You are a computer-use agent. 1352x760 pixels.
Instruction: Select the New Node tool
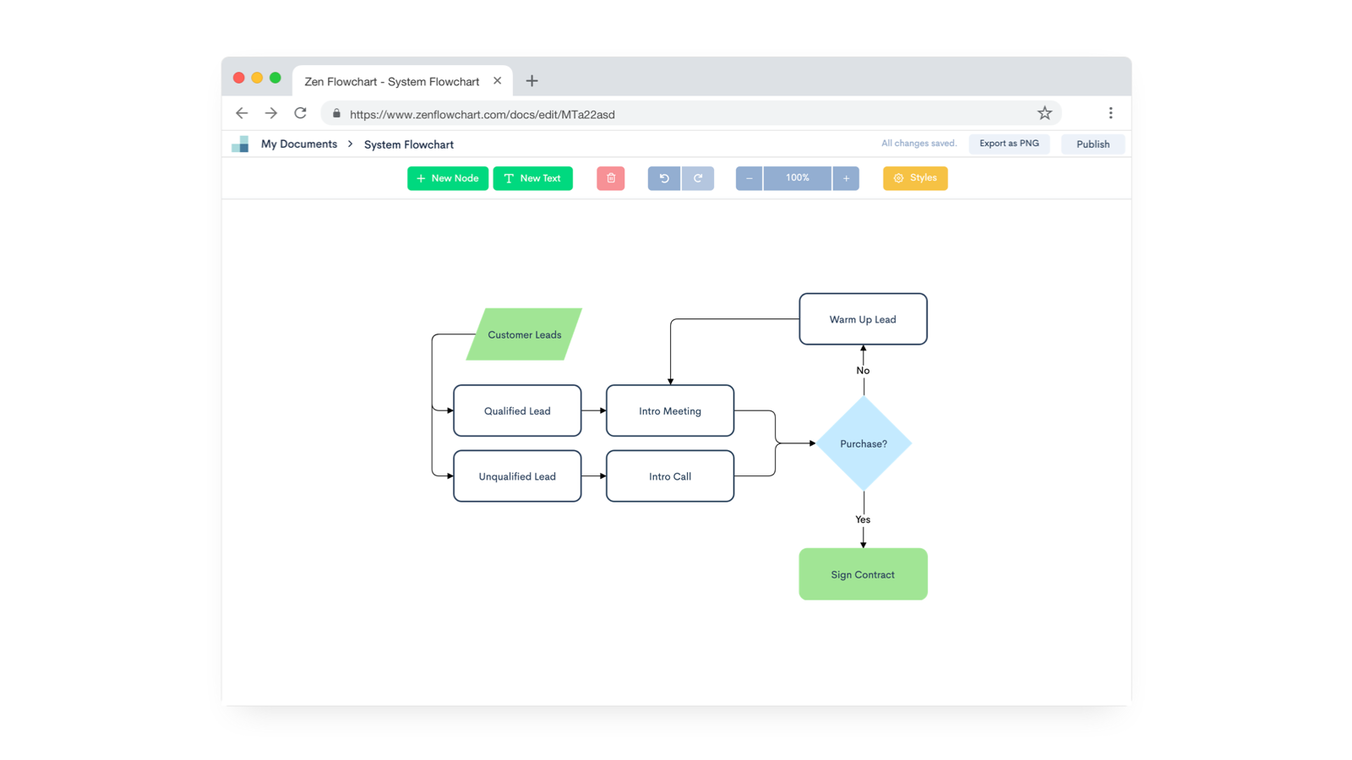tap(447, 178)
